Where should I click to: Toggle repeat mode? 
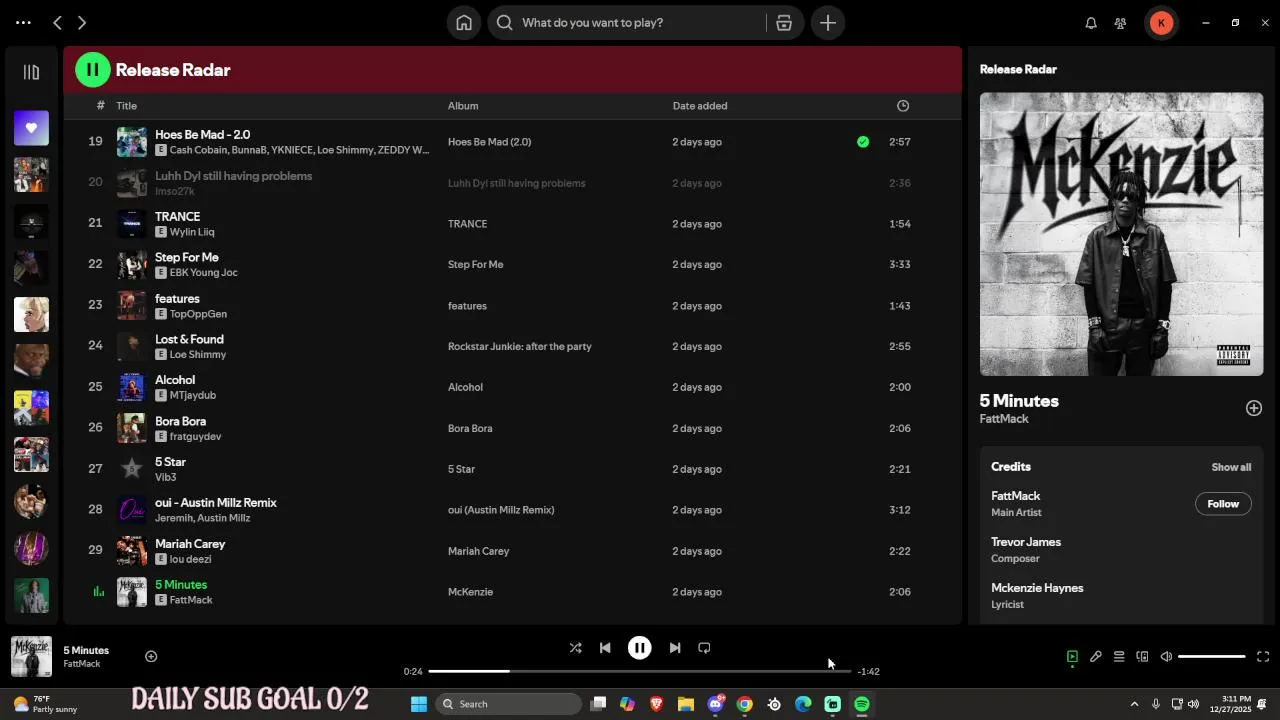point(704,648)
